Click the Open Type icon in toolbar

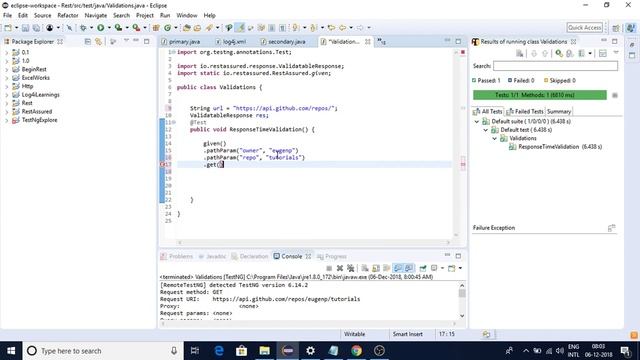coord(187,28)
